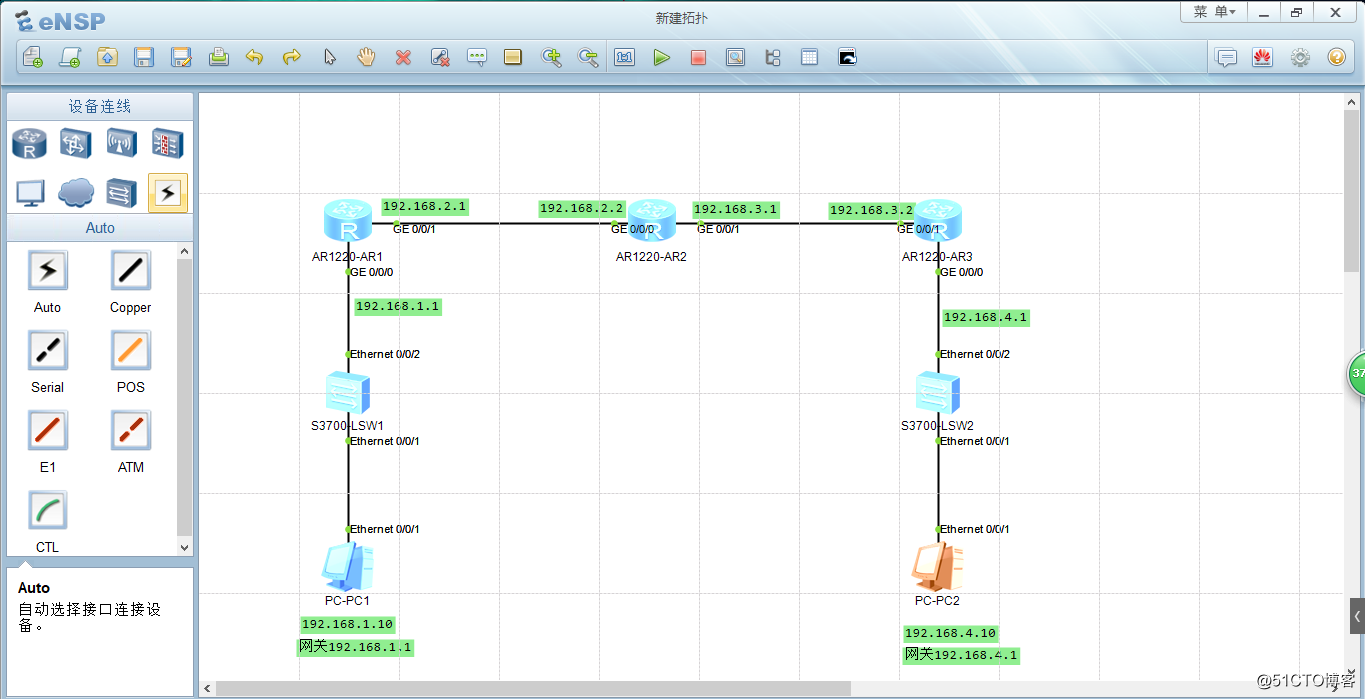This screenshot has width=1365, height=699.
Task: Expand the collapsed right side panel arrow
Action: (1357, 616)
